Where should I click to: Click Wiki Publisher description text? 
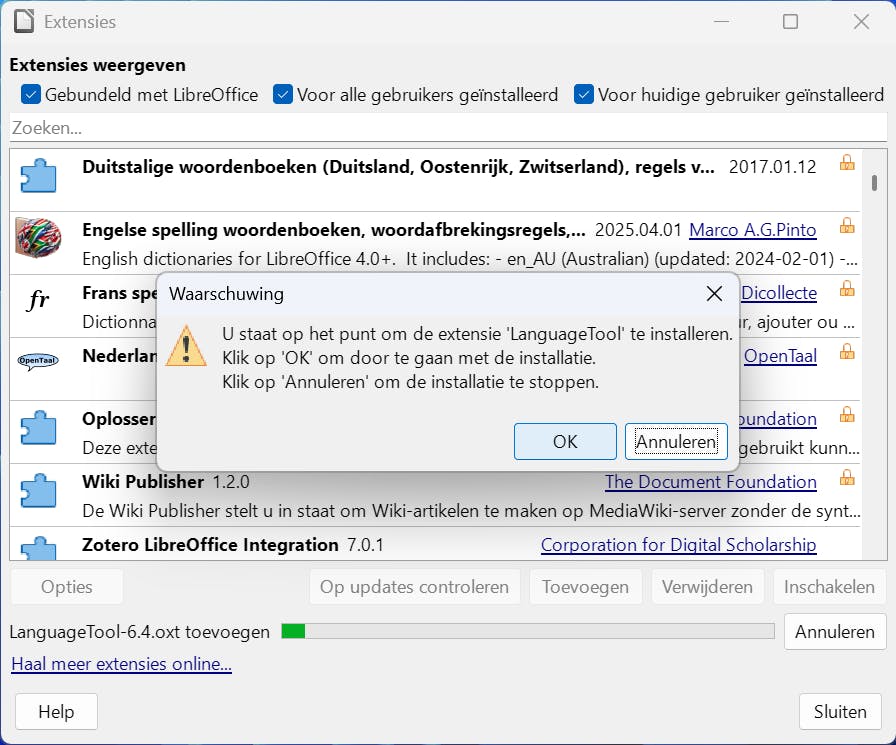click(x=471, y=510)
